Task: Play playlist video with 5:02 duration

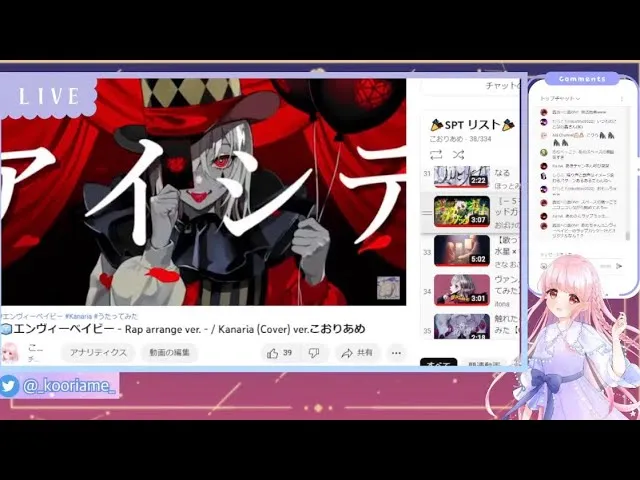Action: pos(461,250)
